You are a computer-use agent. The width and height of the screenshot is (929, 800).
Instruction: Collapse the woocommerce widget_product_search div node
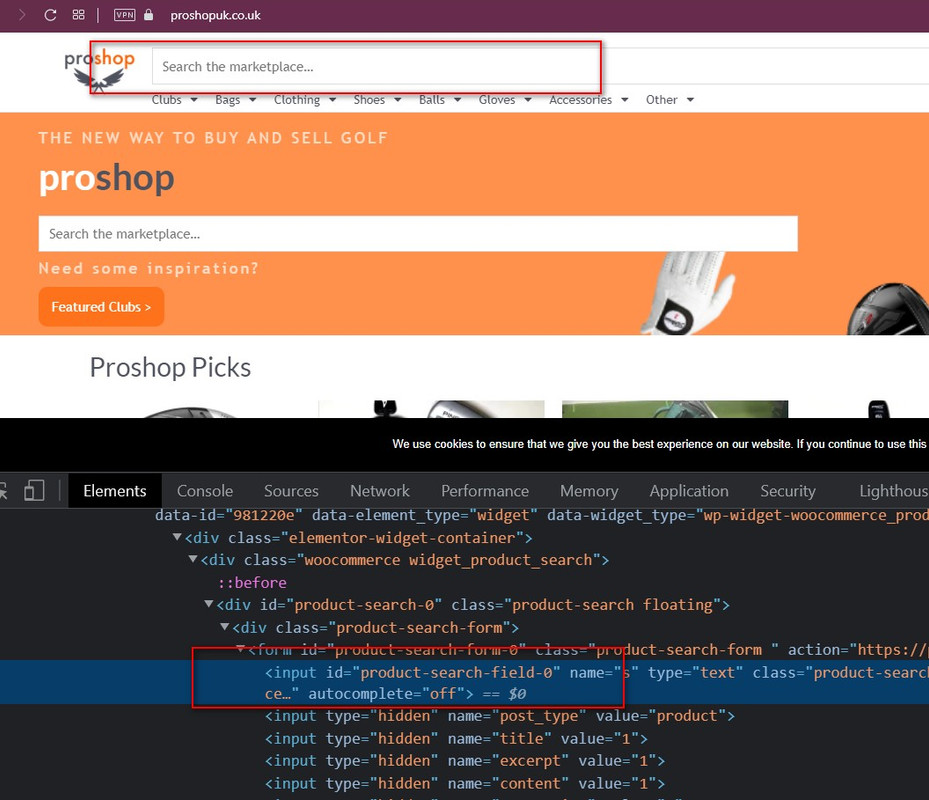(x=193, y=559)
